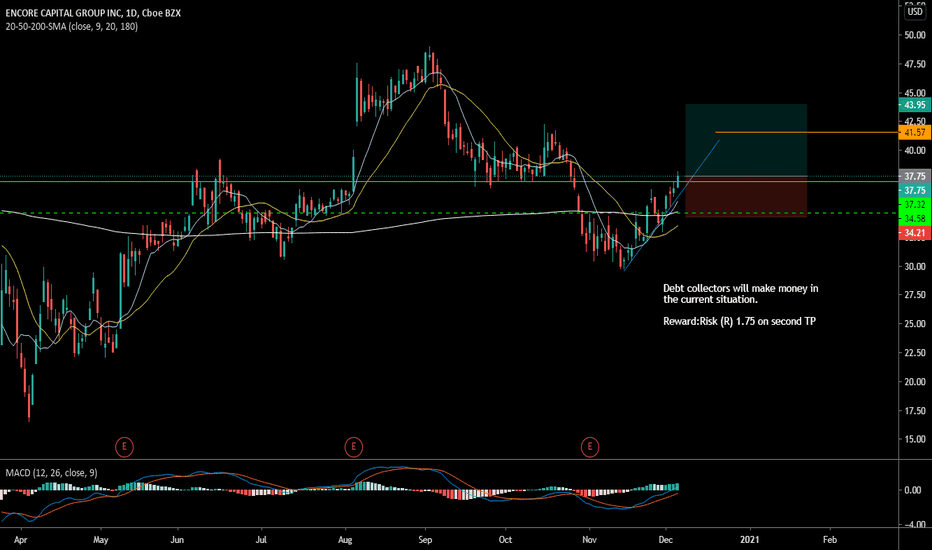Click the gray 37.75 current price label
The height and width of the screenshot is (550, 932).
pyautogui.click(x=914, y=176)
